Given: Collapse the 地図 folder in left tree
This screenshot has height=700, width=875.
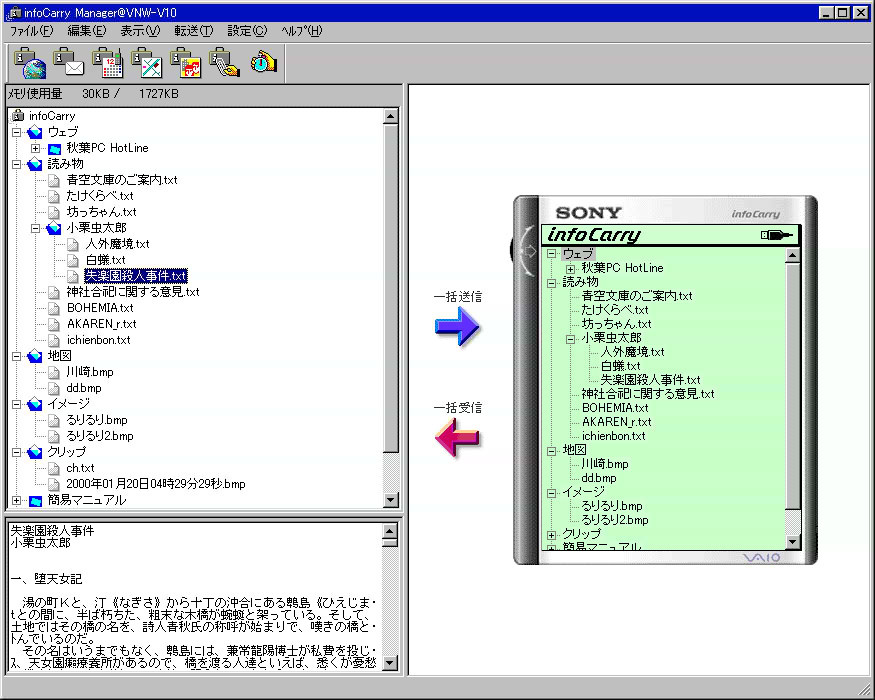Looking at the screenshot, I should tap(17, 356).
